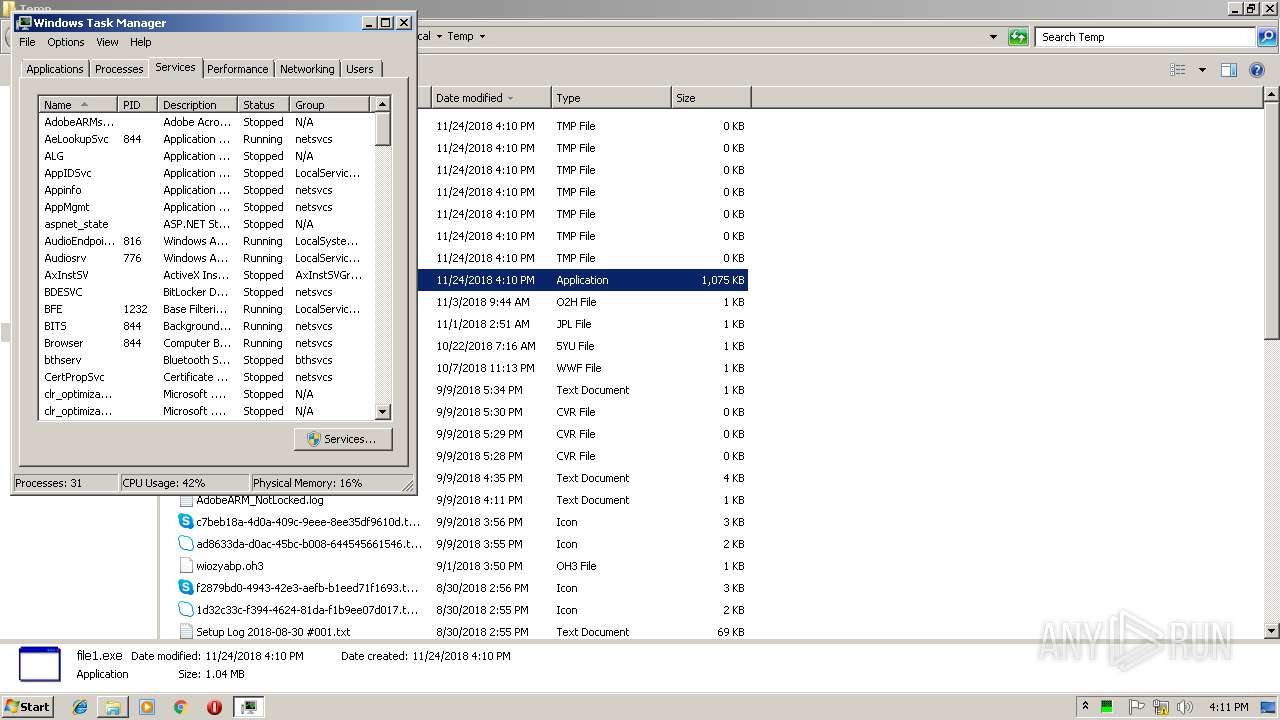The height and width of the screenshot is (720, 1280).
Task: Click Task Manager taskbar button
Action: tap(248, 707)
